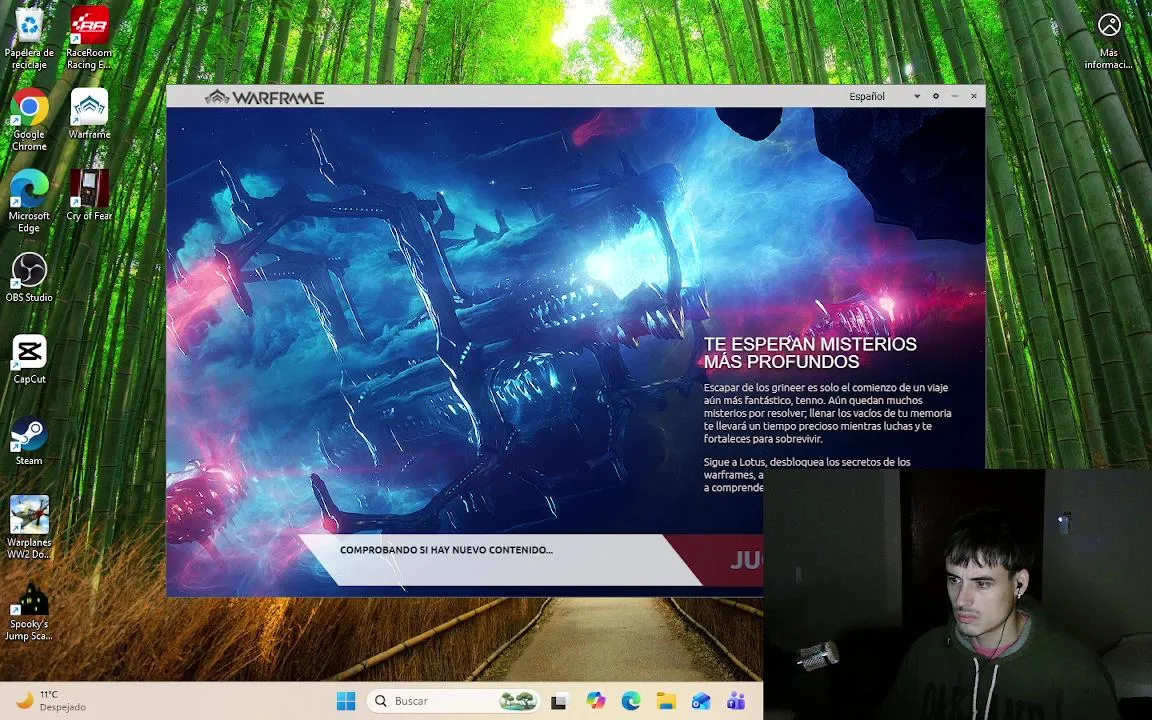Open the Steam desktop shortcut
The width and height of the screenshot is (1152, 720).
coord(29,440)
